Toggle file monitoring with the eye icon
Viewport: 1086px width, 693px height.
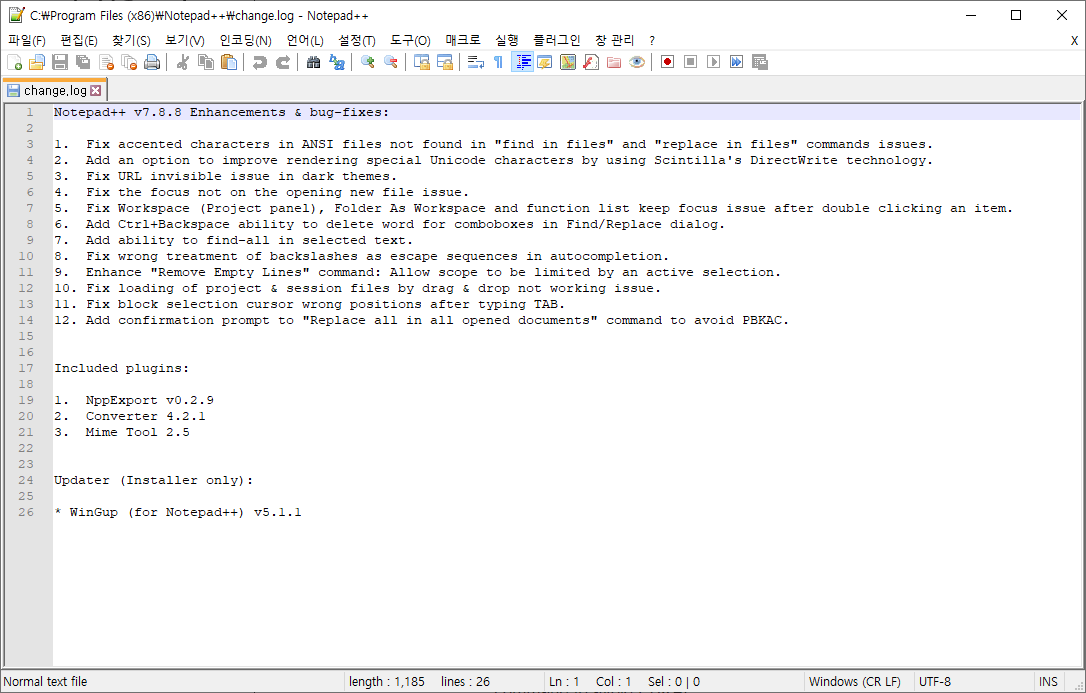coord(637,62)
